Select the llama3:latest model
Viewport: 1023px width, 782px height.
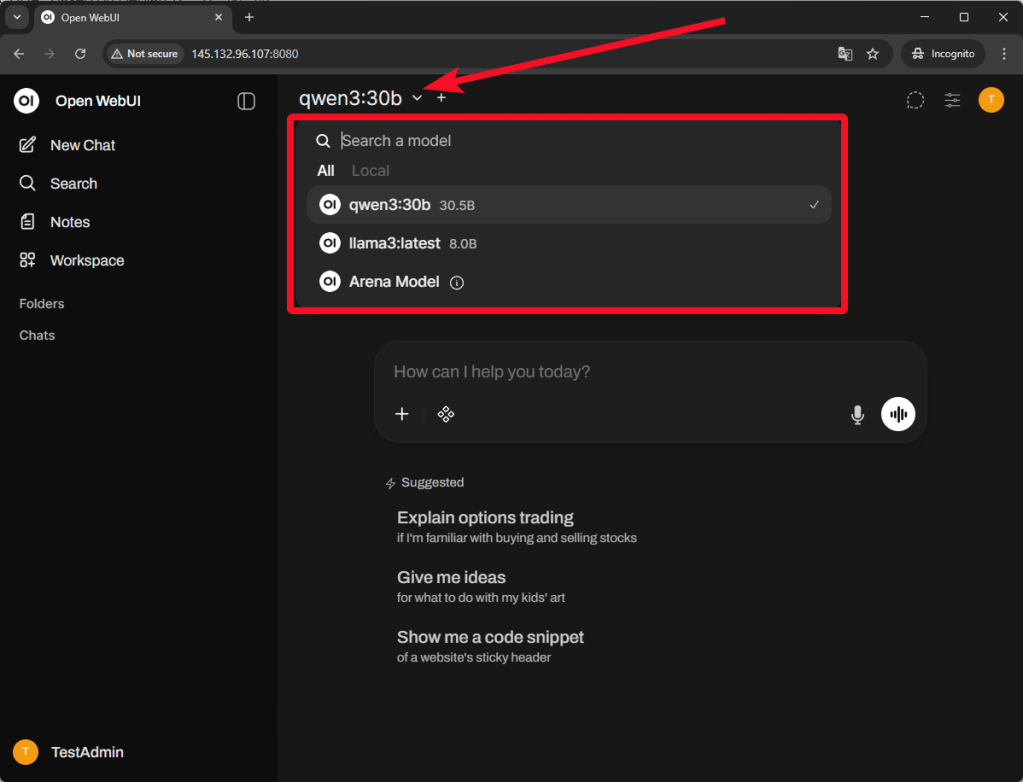click(x=394, y=243)
